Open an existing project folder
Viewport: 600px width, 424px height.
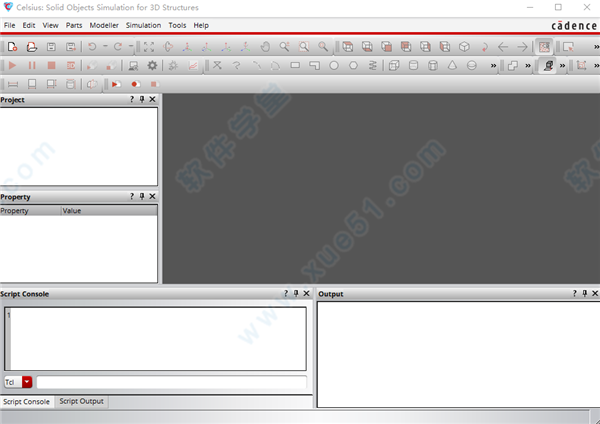coord(32,47)
